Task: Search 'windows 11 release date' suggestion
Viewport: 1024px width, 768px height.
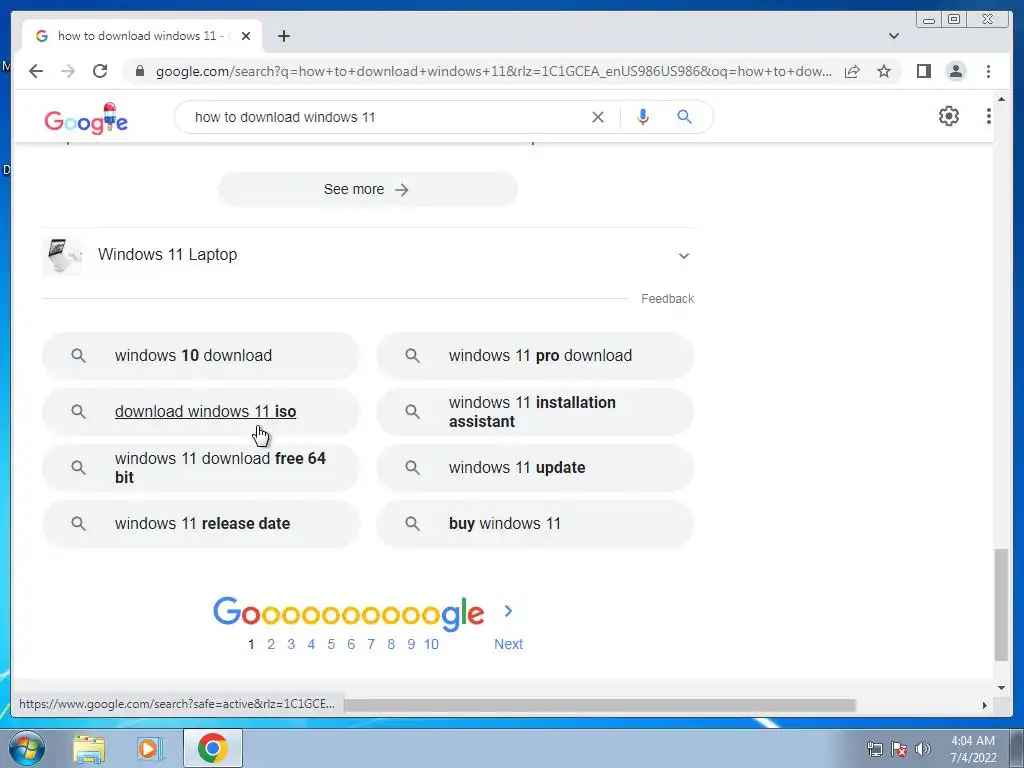Action: tap(200, 524)
